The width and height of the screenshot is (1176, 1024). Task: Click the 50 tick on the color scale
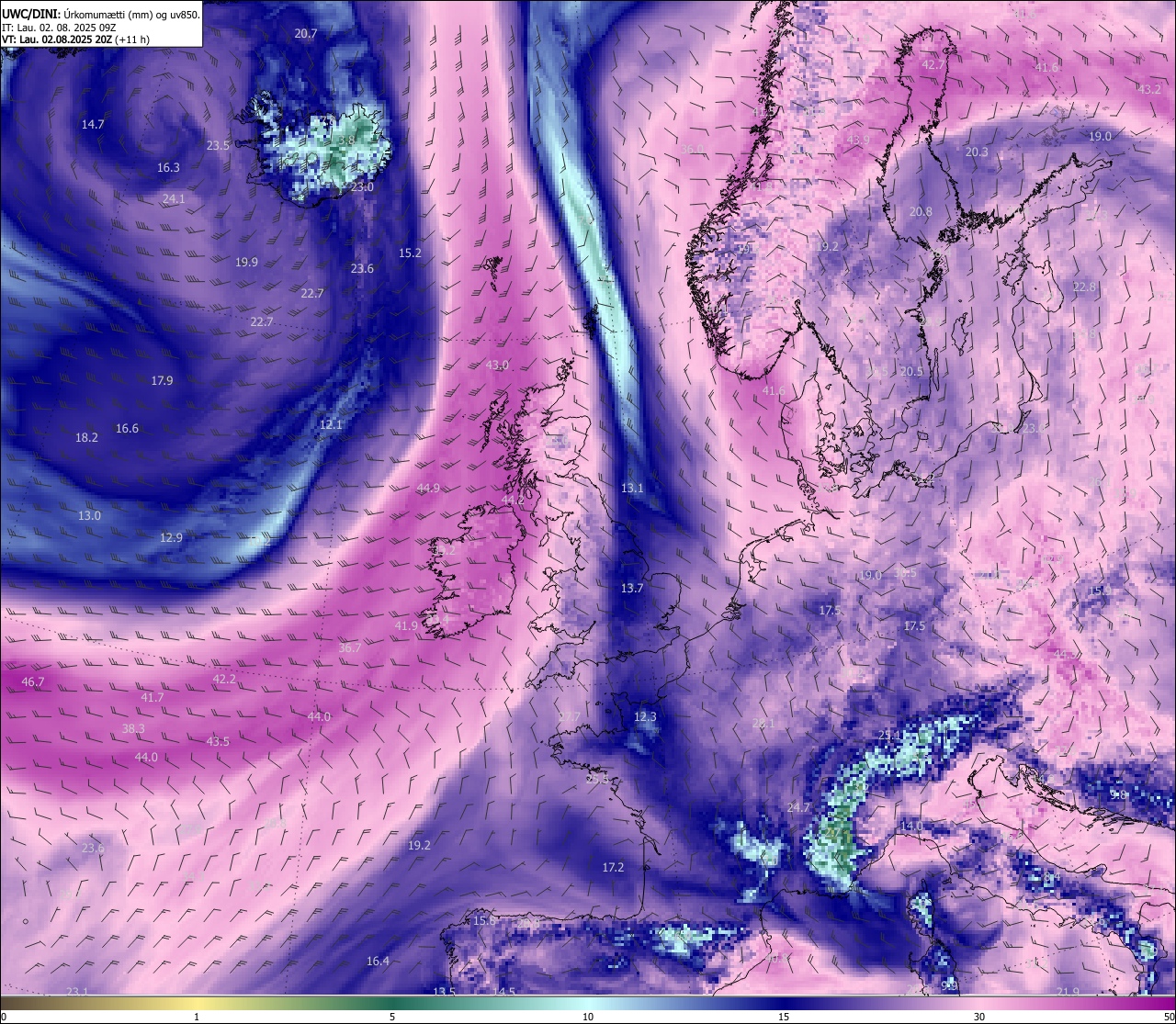1169,1017
